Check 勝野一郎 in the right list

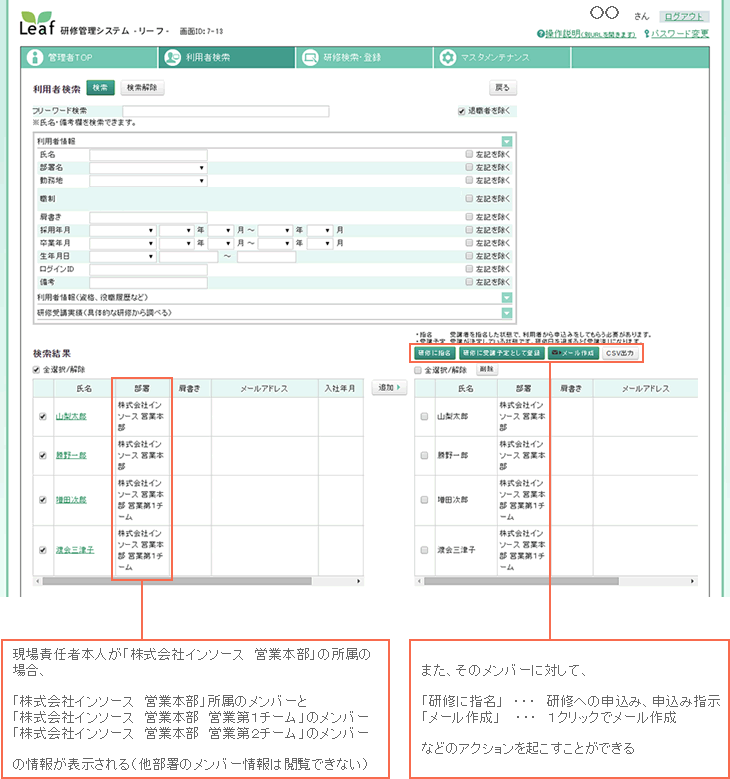tap(424, 455)
